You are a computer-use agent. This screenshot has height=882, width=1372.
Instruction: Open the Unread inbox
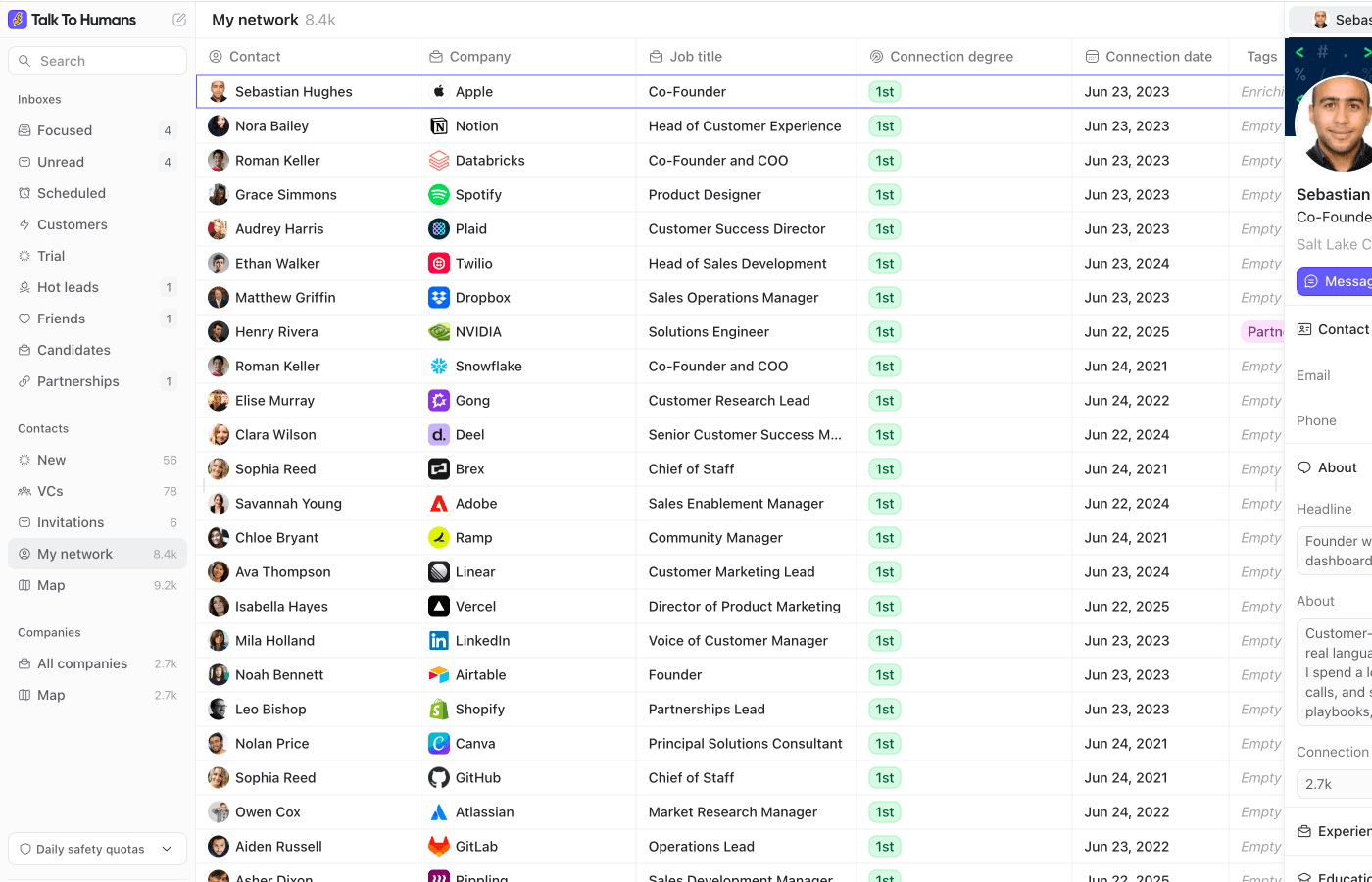coord(97,162)
